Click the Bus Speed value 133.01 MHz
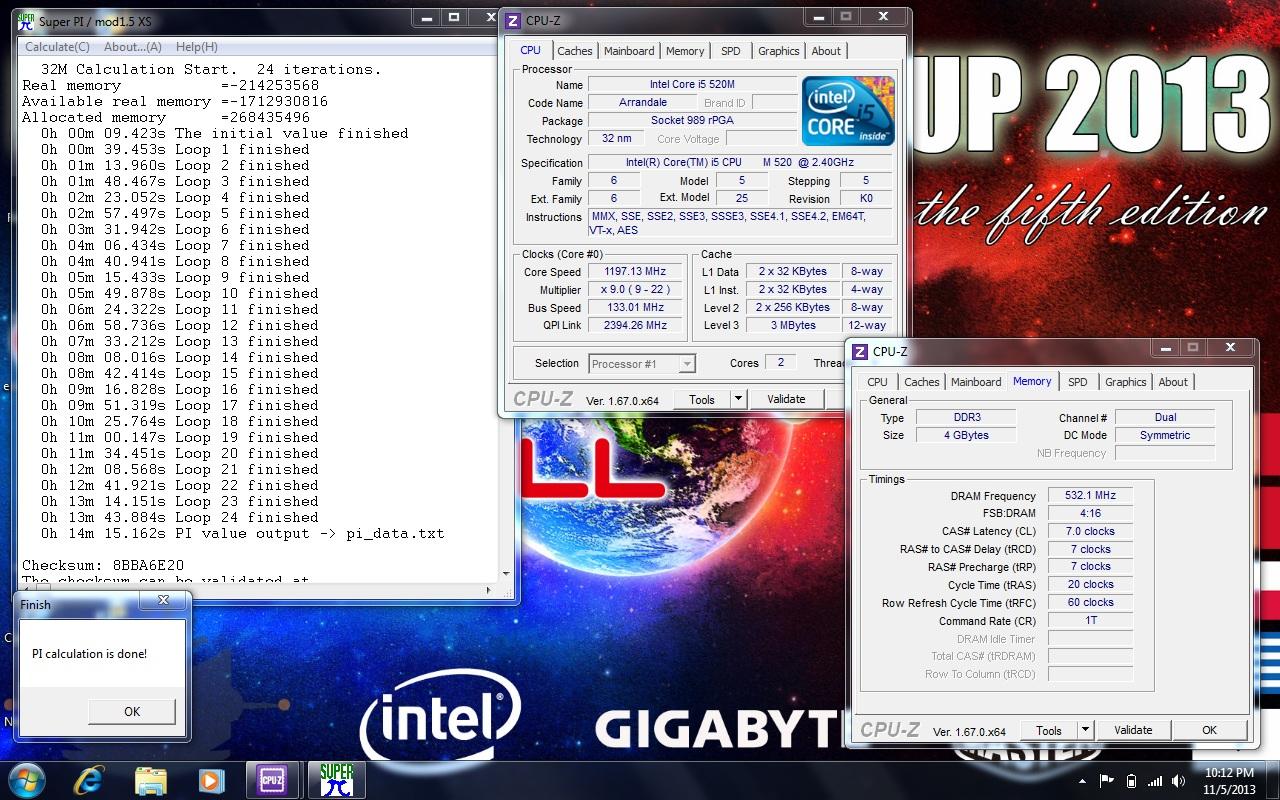Image resolution: width=1280 pixels, height=800 pixels. point(635,308)
